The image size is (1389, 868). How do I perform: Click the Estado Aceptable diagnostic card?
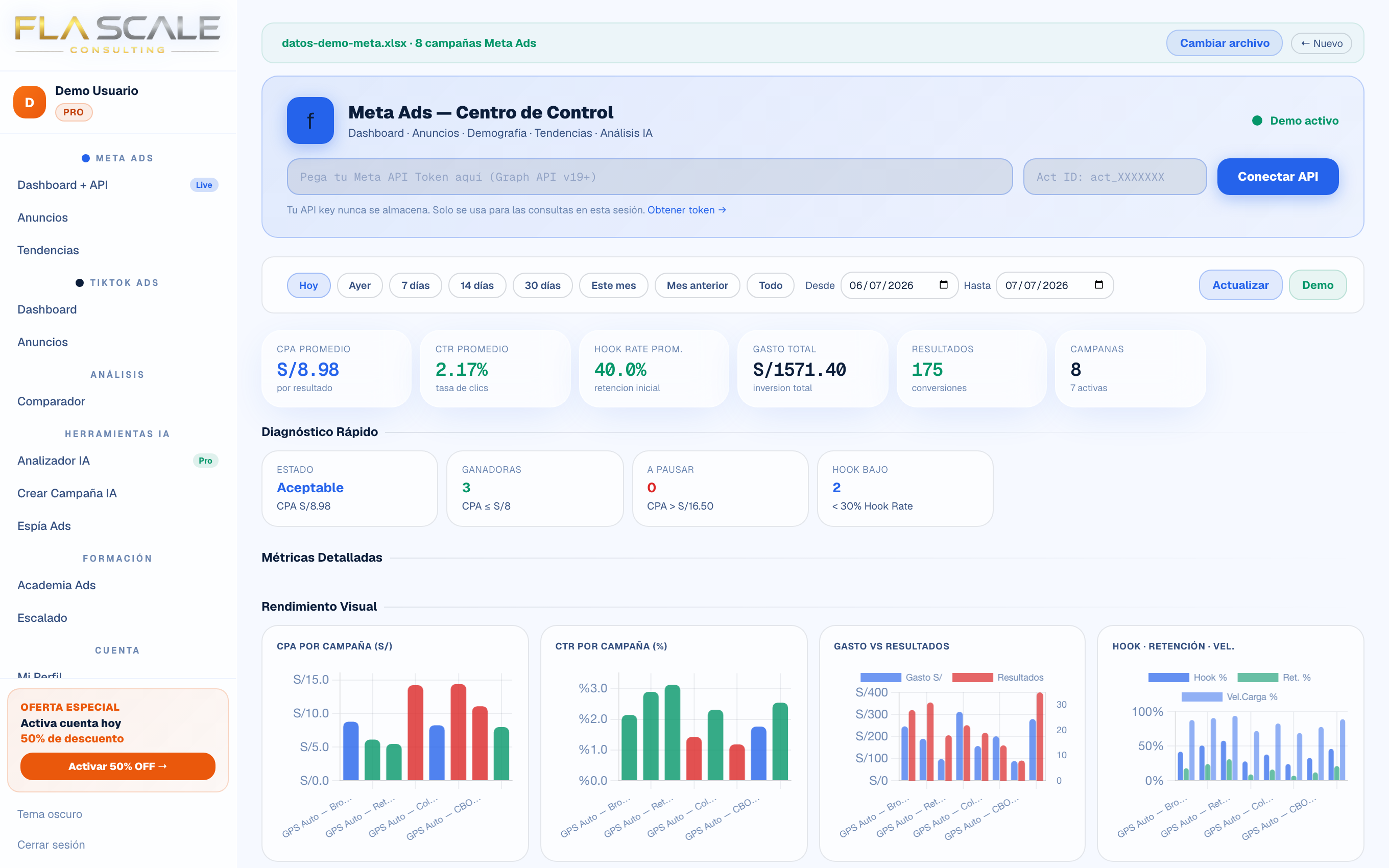point(349,489)
